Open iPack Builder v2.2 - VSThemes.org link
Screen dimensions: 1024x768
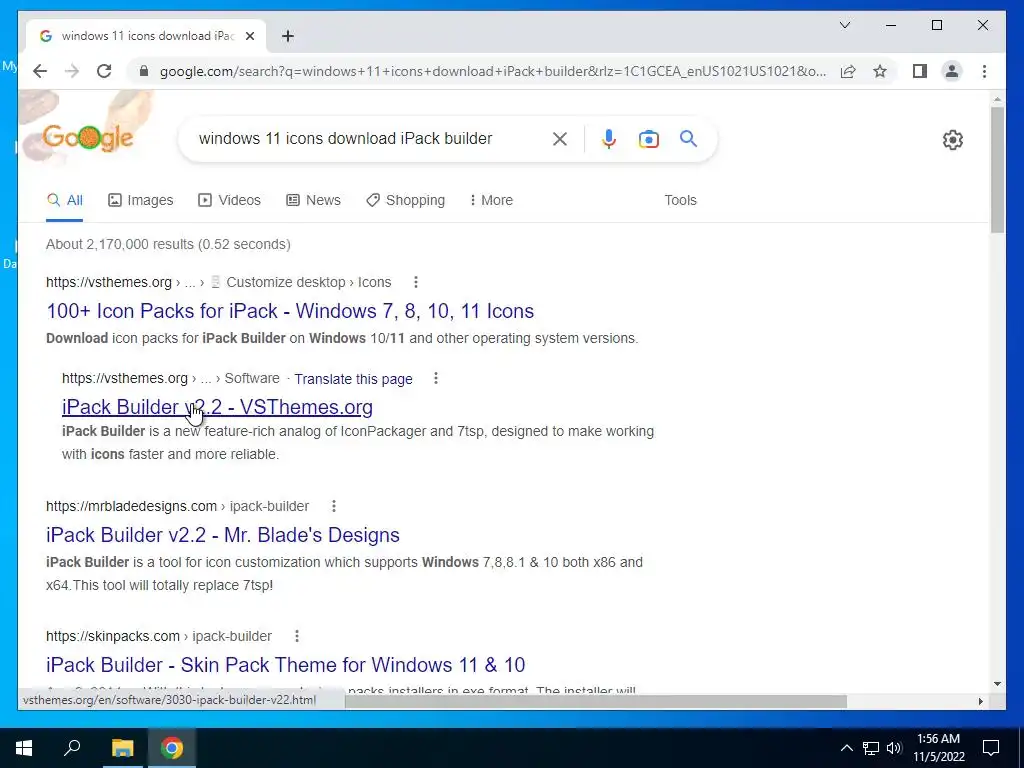point(217,407)
